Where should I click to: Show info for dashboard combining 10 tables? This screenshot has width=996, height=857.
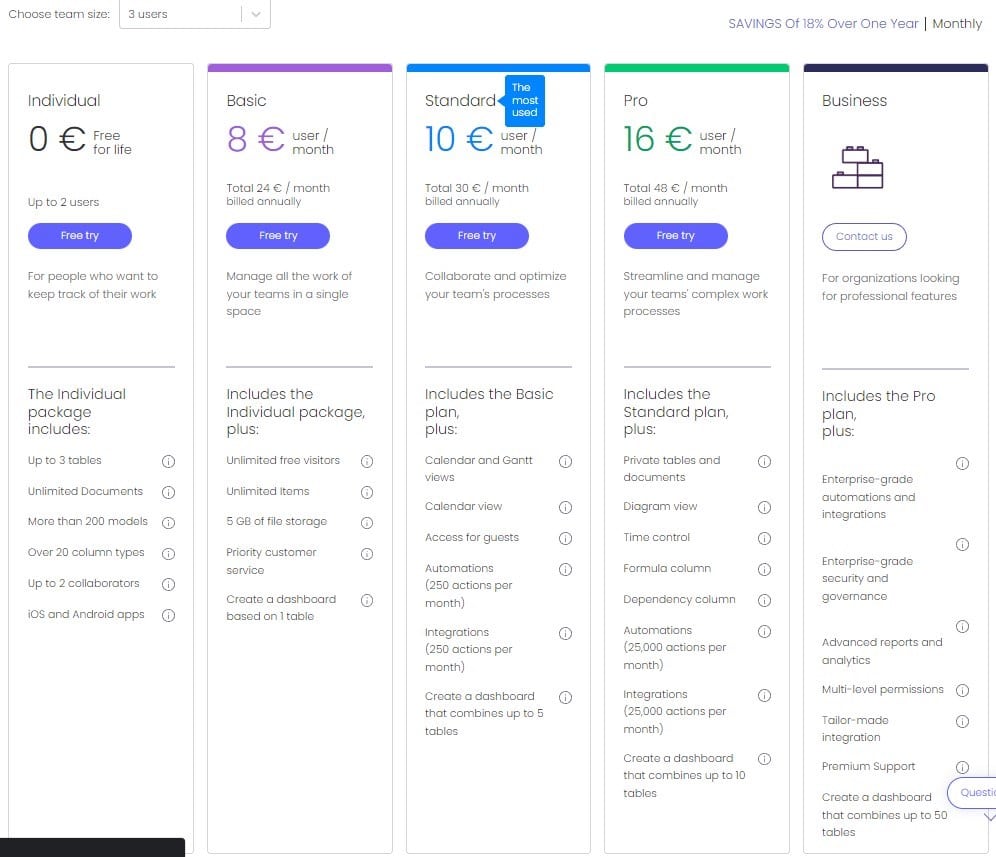[x=765, y=759]
